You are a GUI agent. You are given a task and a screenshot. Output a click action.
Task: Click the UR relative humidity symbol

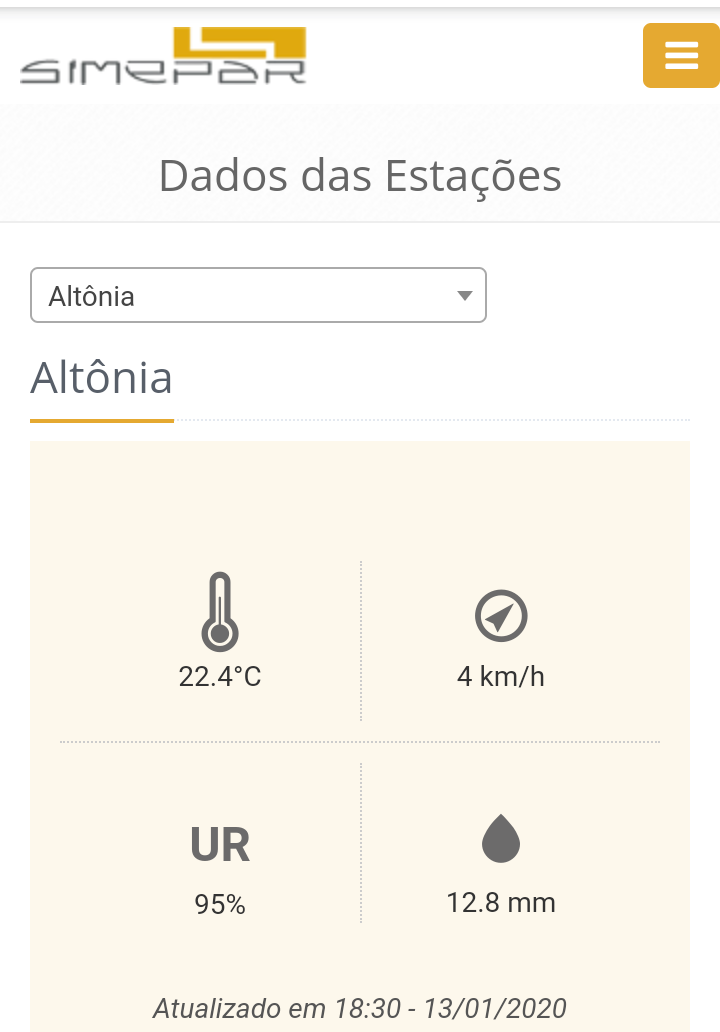[x=220, y=845]
